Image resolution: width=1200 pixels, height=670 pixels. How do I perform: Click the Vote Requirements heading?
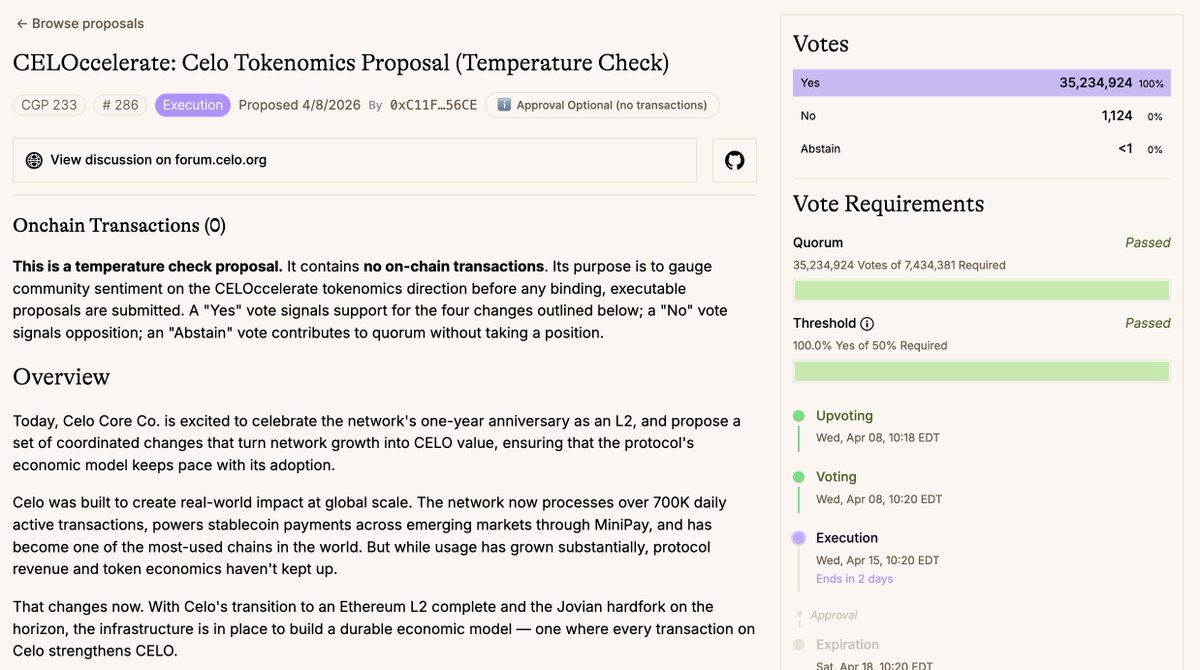click(888, 204)
